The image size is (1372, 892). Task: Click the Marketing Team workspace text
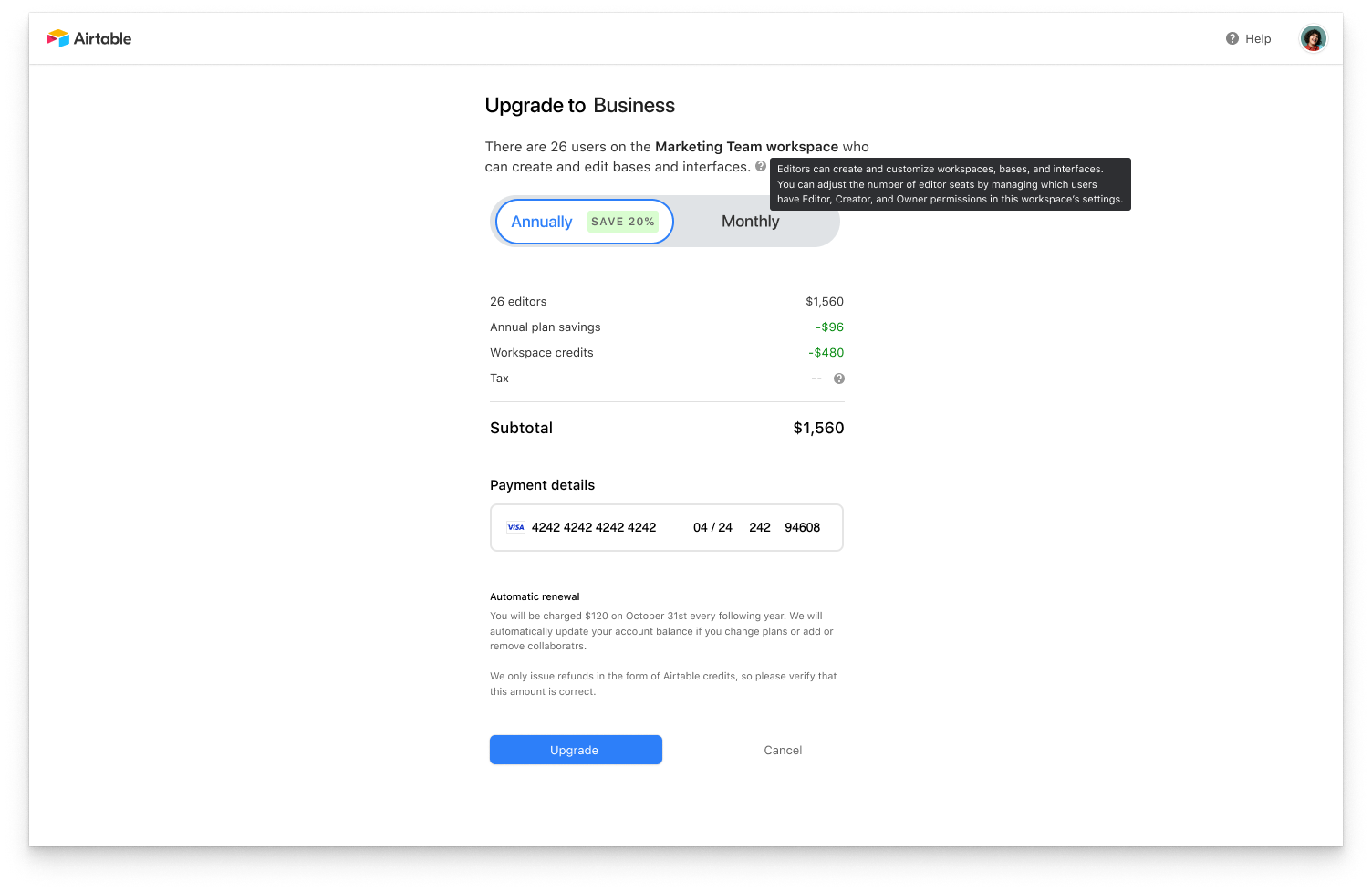click(746, 147)
